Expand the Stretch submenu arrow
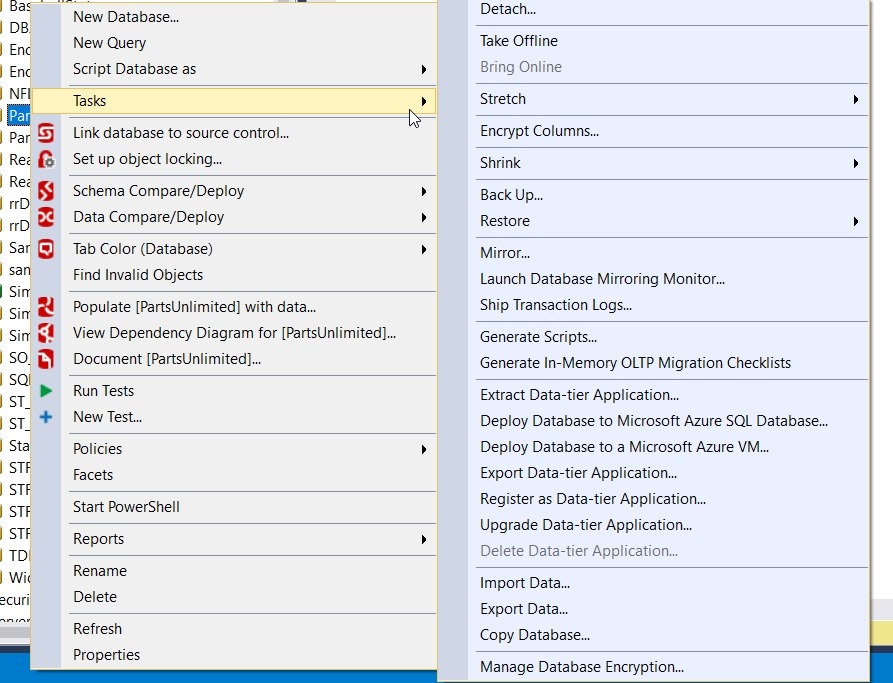The image size is (893, 683). click(x=856, y=99)
